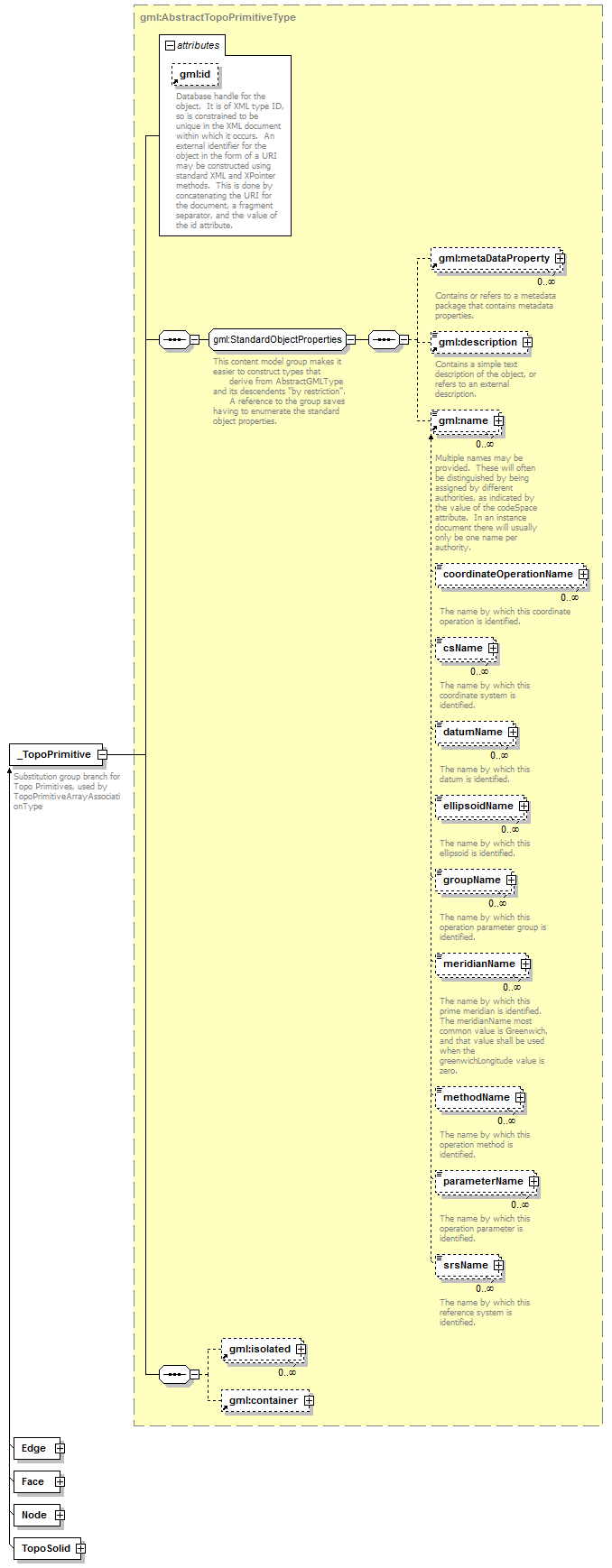612x1568 pixels.
Task: Select the _TopoPrimitive element box
Action: [x=54, y=754]
